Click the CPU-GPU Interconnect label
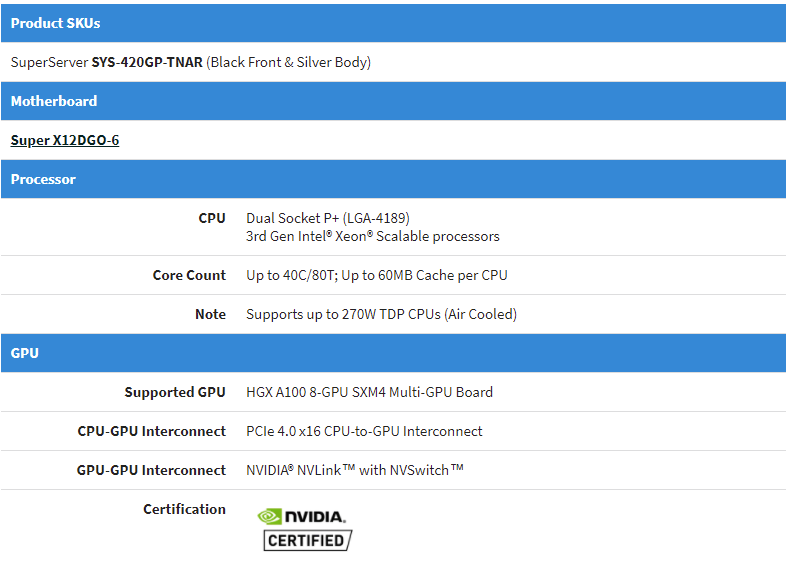The height and width of the screenshot is (568, 787). pyautogui.click(x=152, y=431)
